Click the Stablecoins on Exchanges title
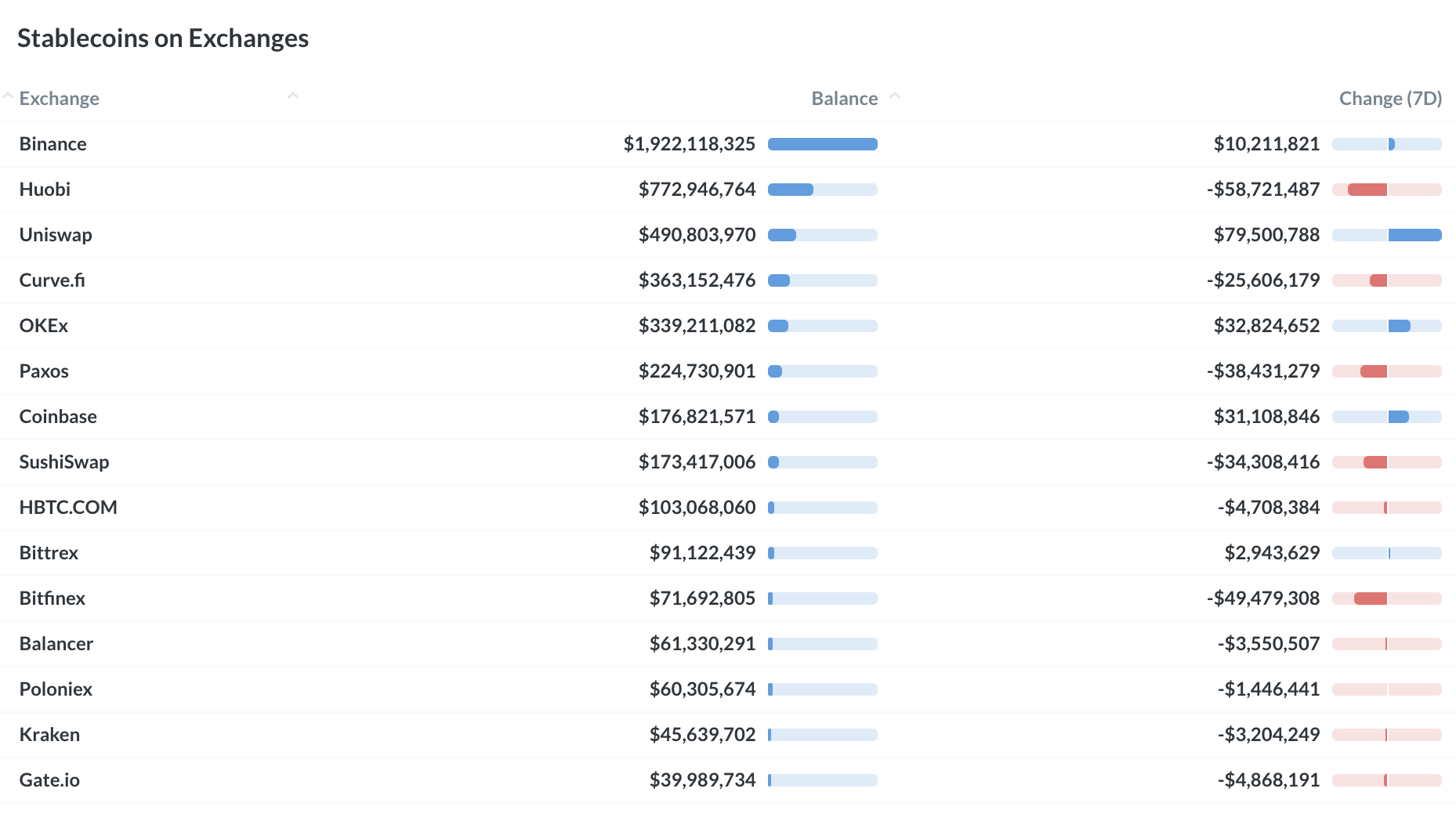Image resolution: width=1456 pixels, height=821 pixels. 163,38
